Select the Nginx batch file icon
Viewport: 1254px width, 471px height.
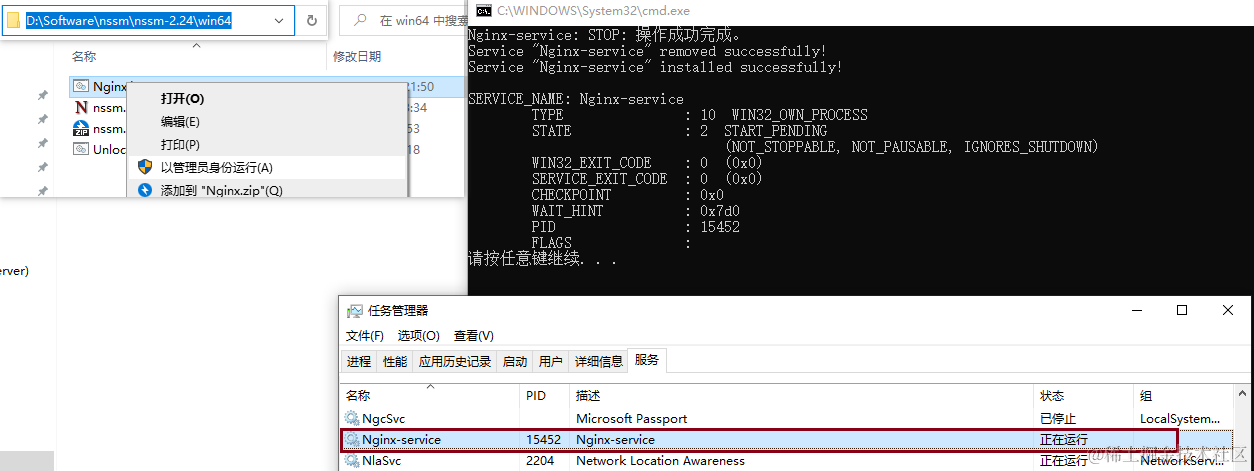pos(81,87)
